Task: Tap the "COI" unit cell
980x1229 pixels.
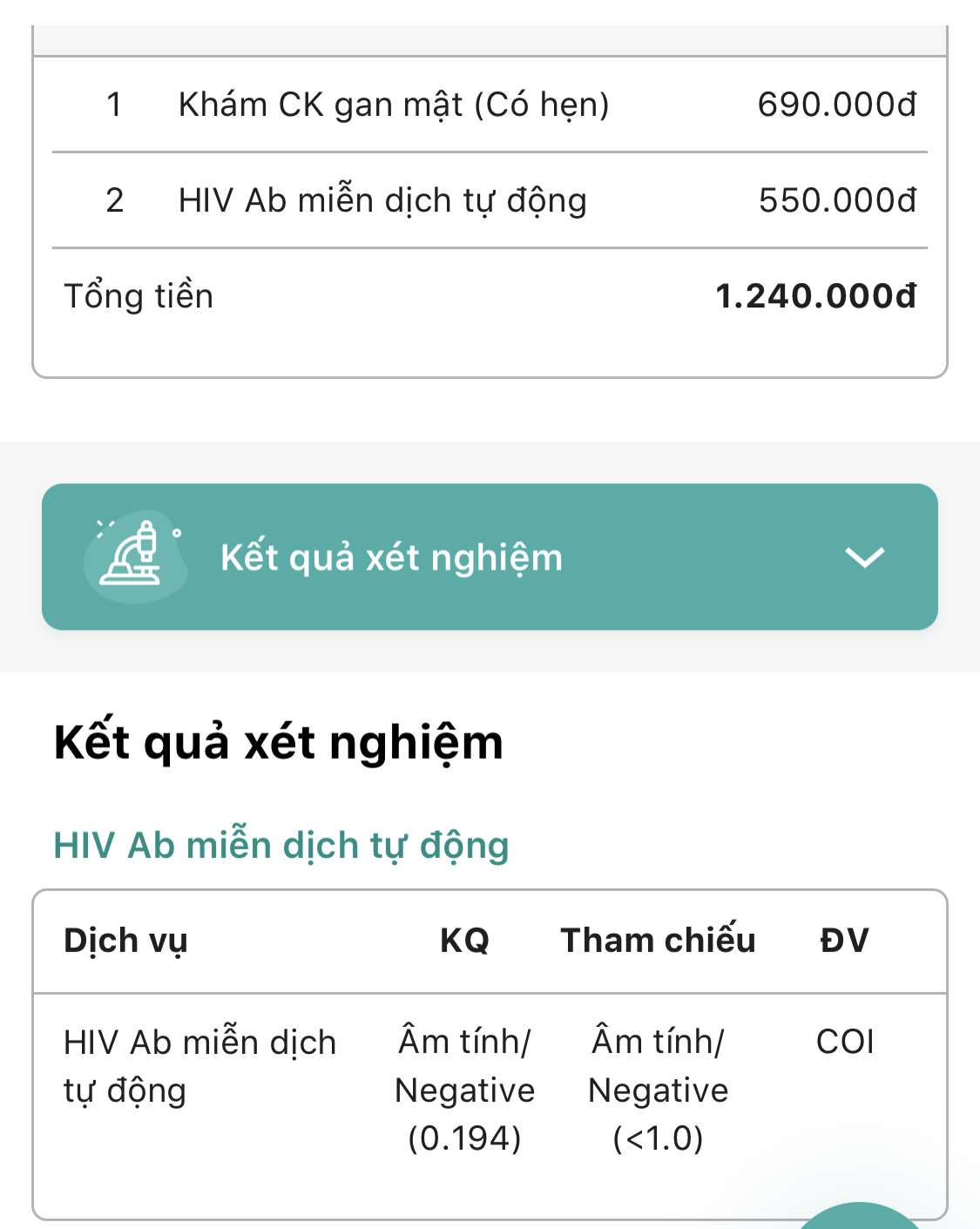Action: tap(844, 1042)
